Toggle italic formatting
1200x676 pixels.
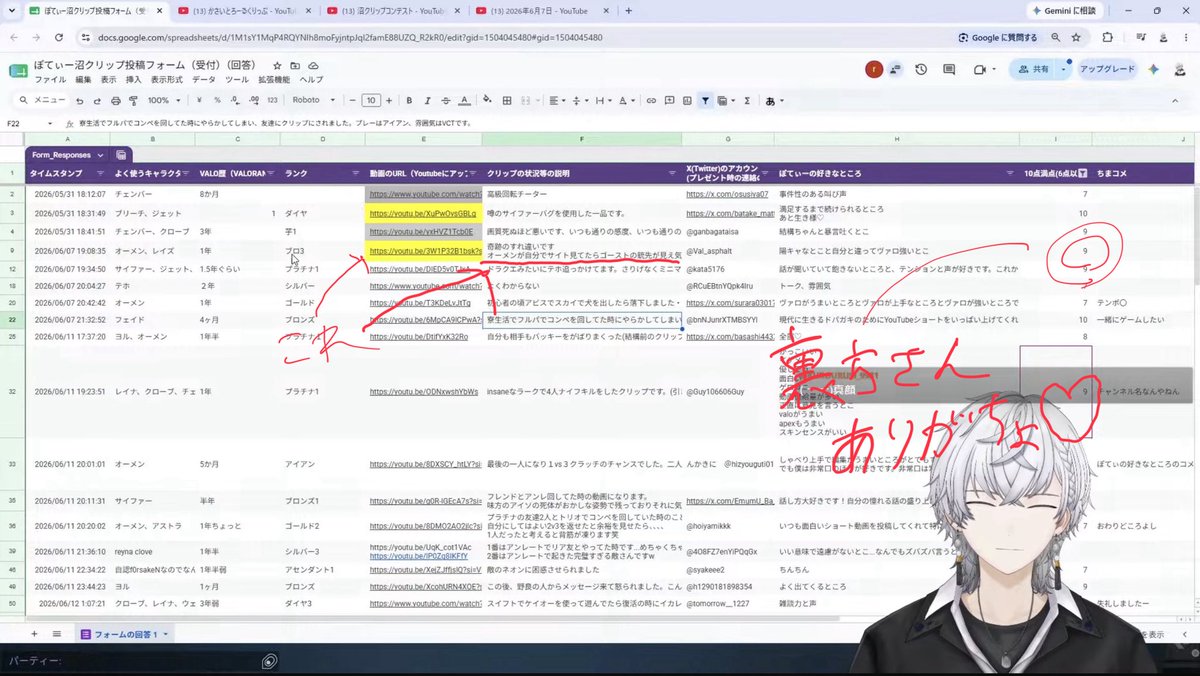[427, 101]
